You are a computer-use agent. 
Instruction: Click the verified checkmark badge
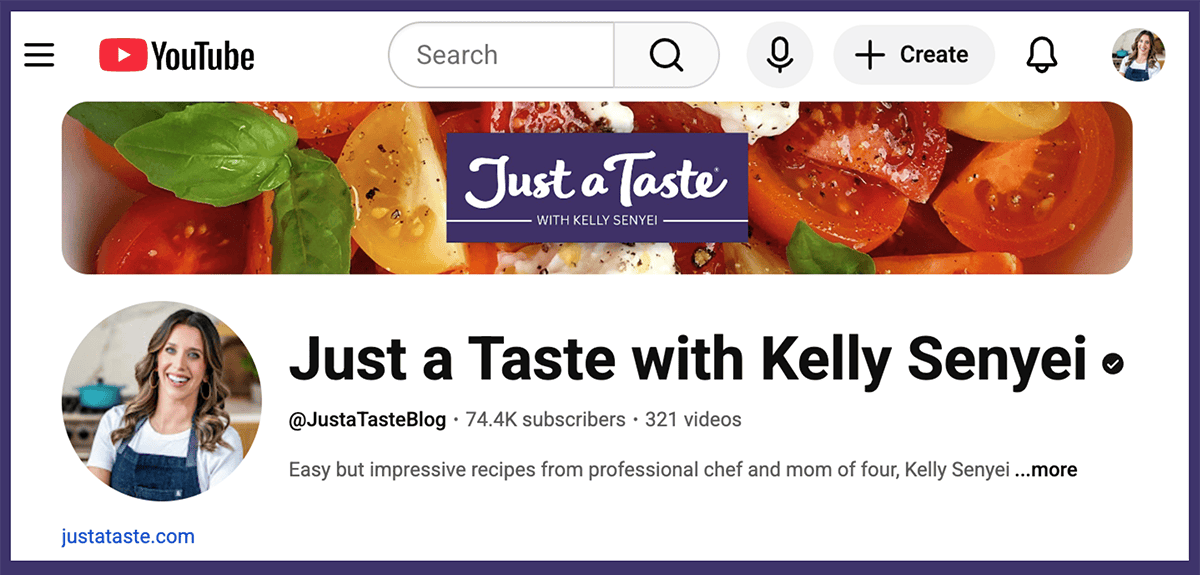click(1112, 364)
